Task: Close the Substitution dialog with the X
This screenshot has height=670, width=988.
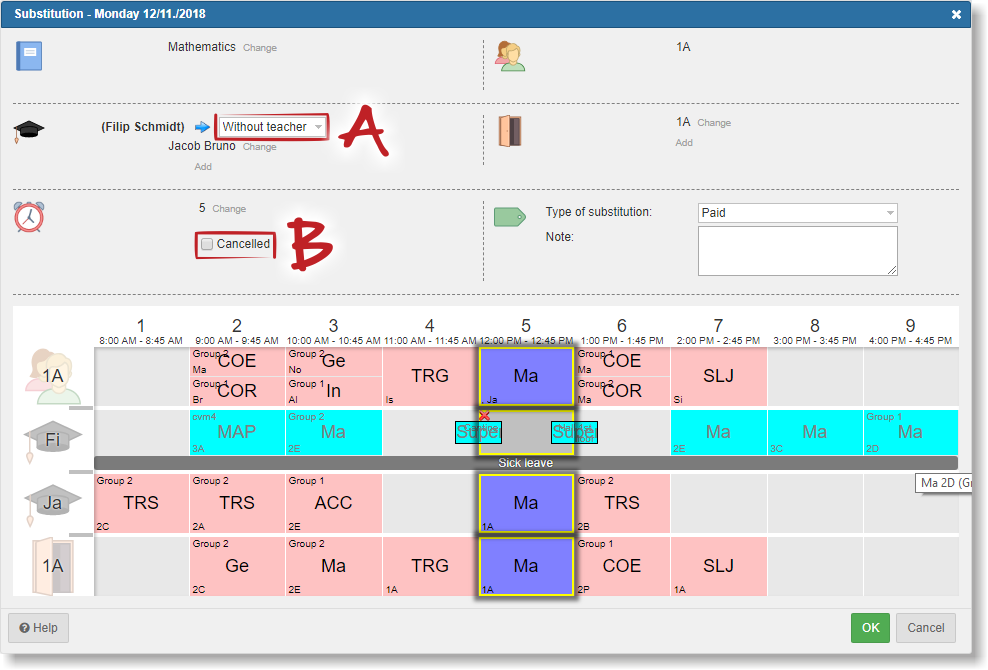Action: click(956, 14)
